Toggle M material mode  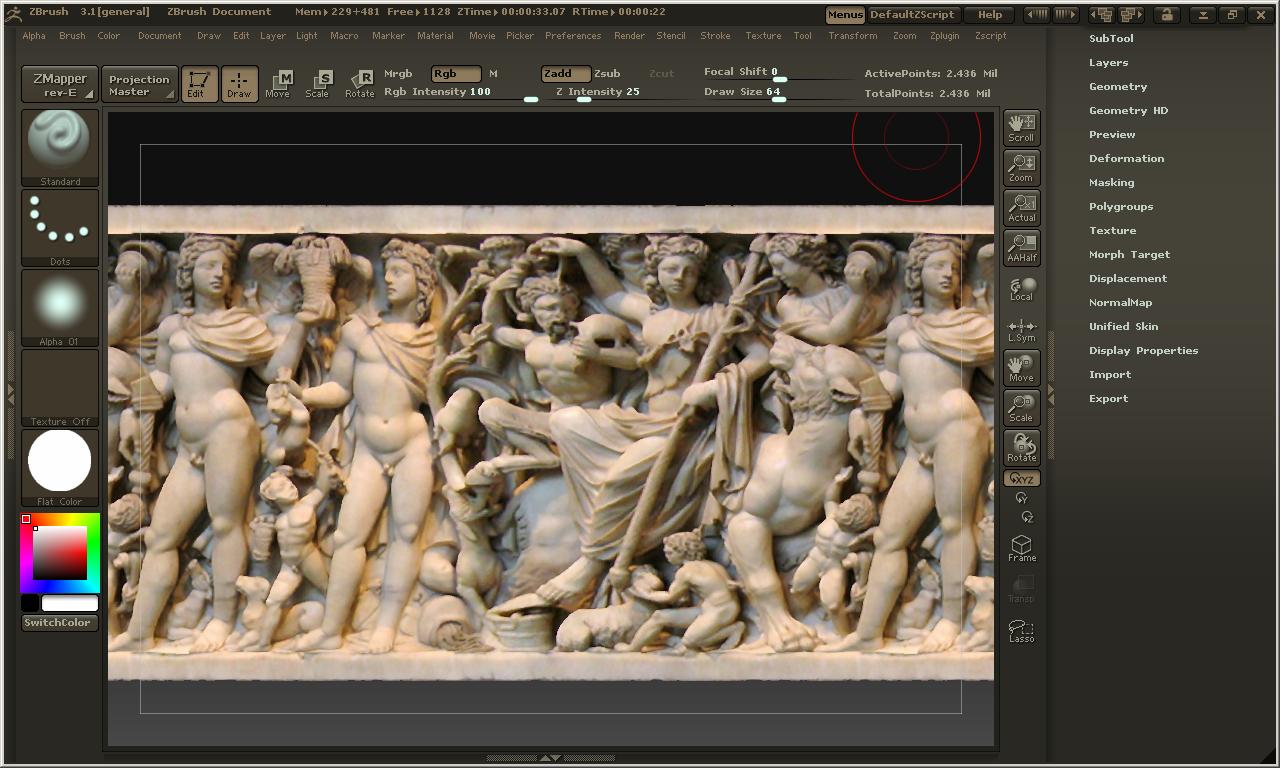[493, 74]
